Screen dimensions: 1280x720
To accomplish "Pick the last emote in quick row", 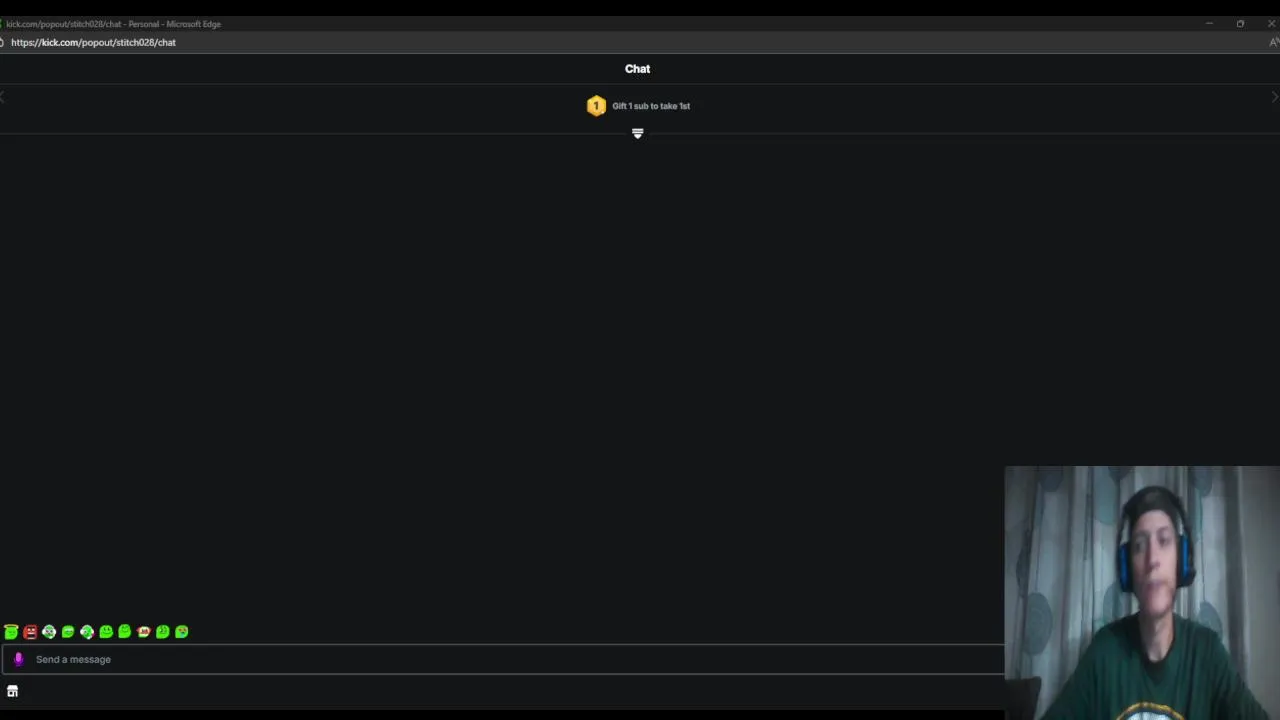I will 182,631.
